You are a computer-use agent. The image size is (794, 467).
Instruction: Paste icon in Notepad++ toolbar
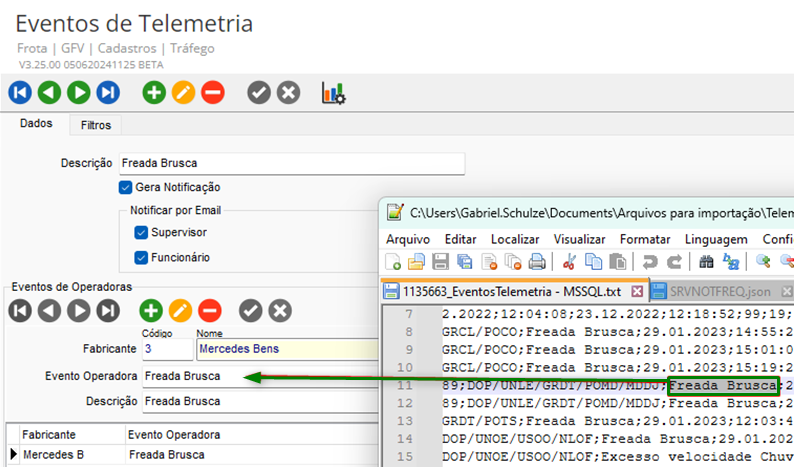tap(617, 262)
